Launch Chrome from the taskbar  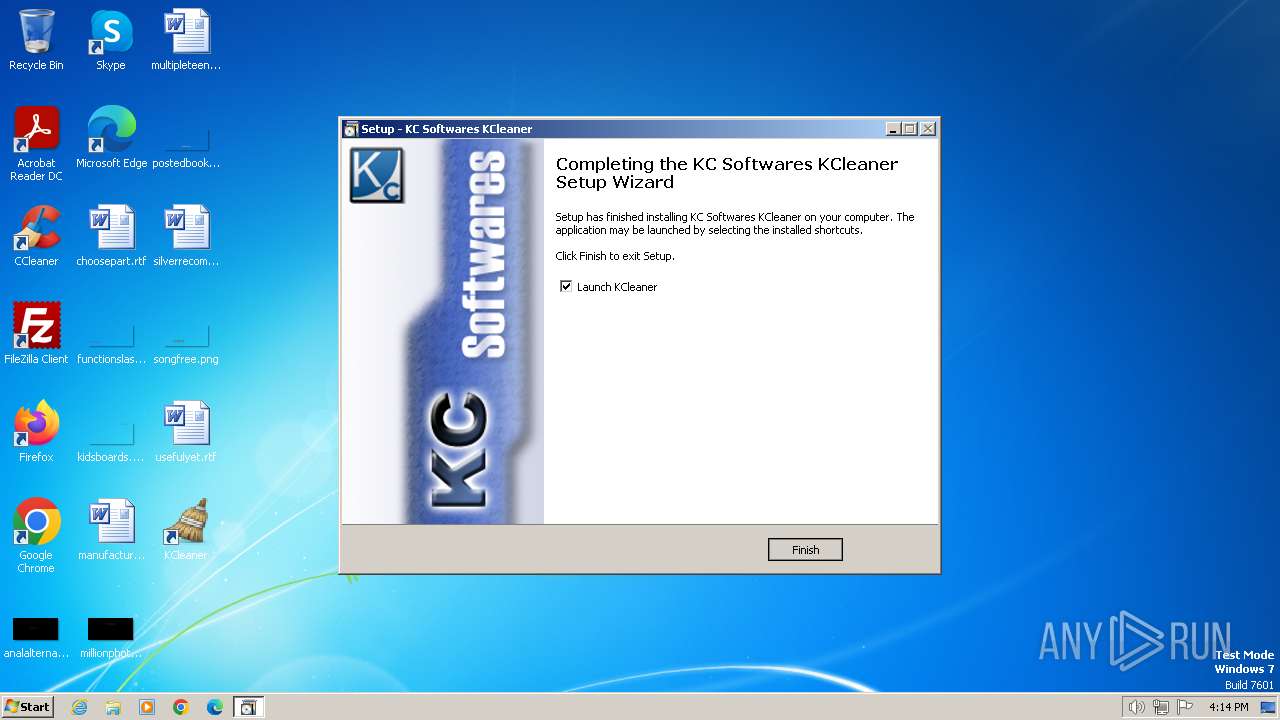[181, 707]
